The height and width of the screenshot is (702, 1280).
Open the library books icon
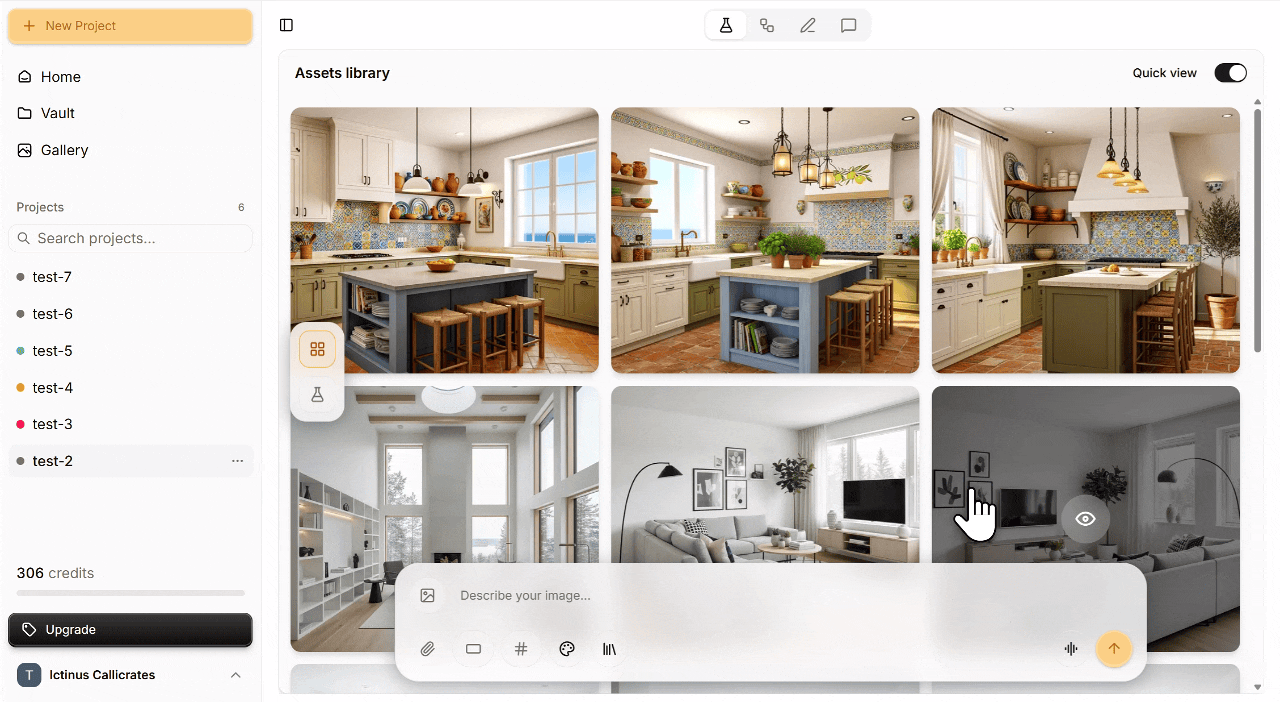pos(609,649)
